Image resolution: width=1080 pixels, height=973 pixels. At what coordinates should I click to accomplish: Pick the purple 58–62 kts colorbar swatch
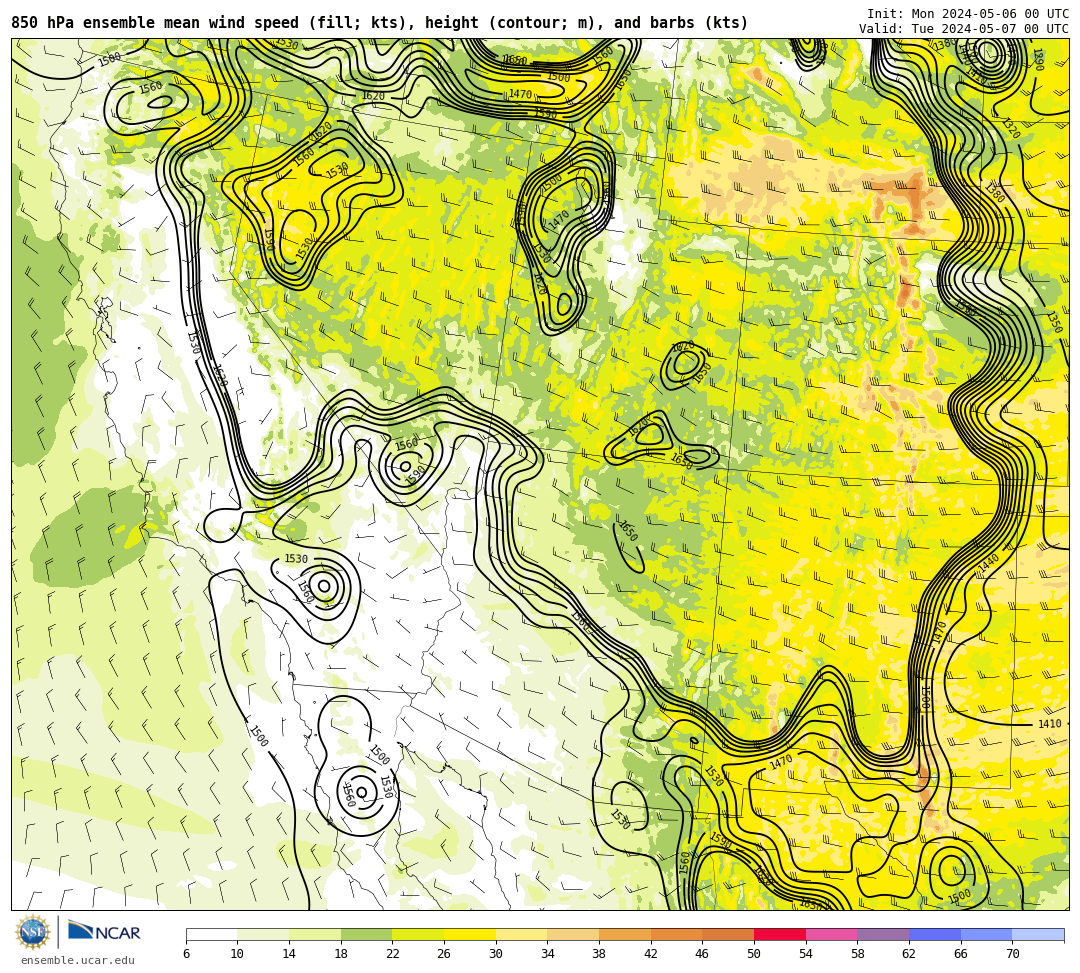click(x=883, y=934)
